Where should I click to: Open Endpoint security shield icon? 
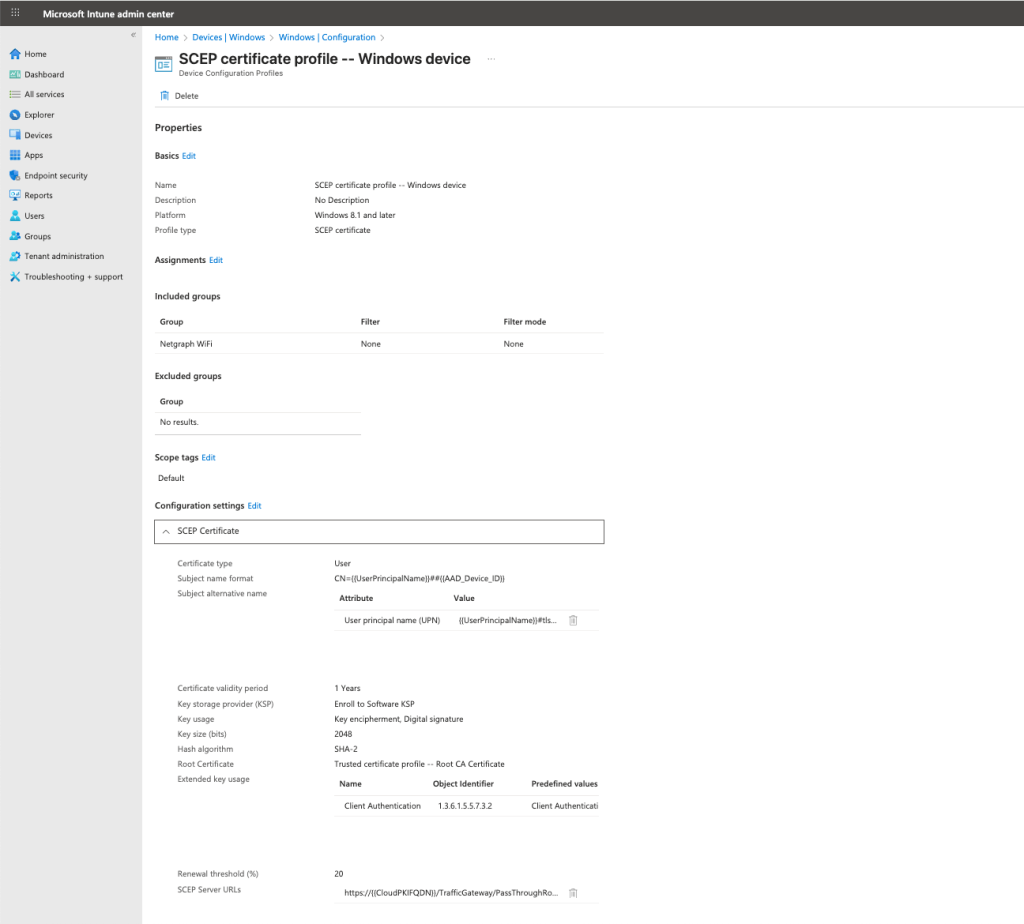(x=15, y=175)
